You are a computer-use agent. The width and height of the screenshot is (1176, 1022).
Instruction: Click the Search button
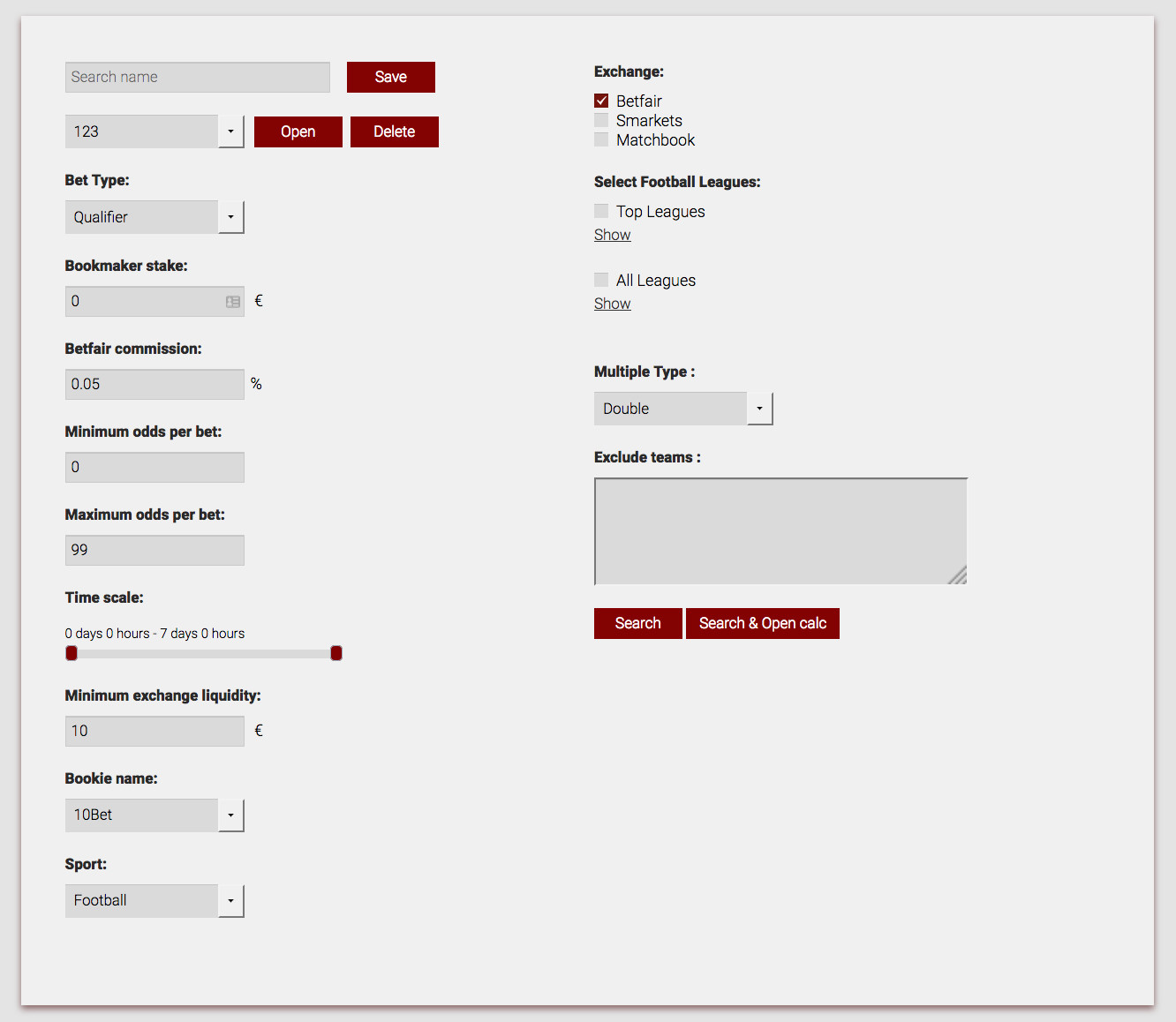(x=638, y=623)
